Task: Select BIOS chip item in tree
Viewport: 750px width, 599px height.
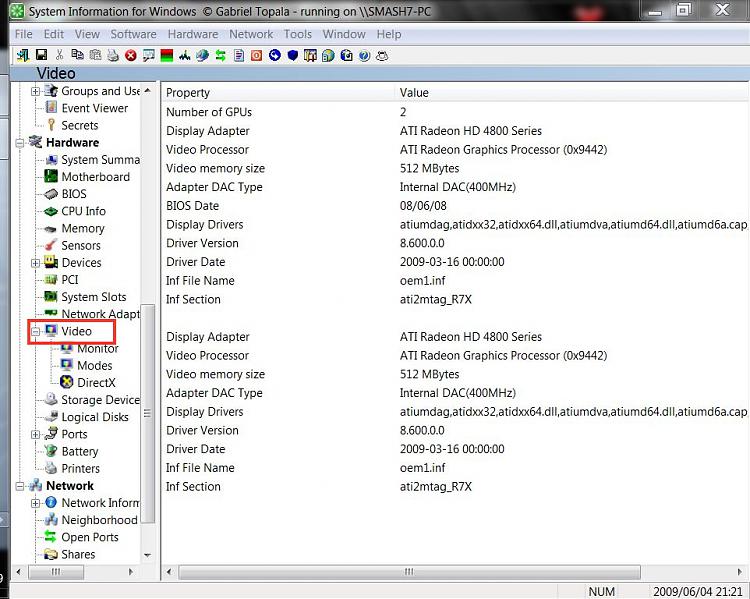Action: click(74, 194)
